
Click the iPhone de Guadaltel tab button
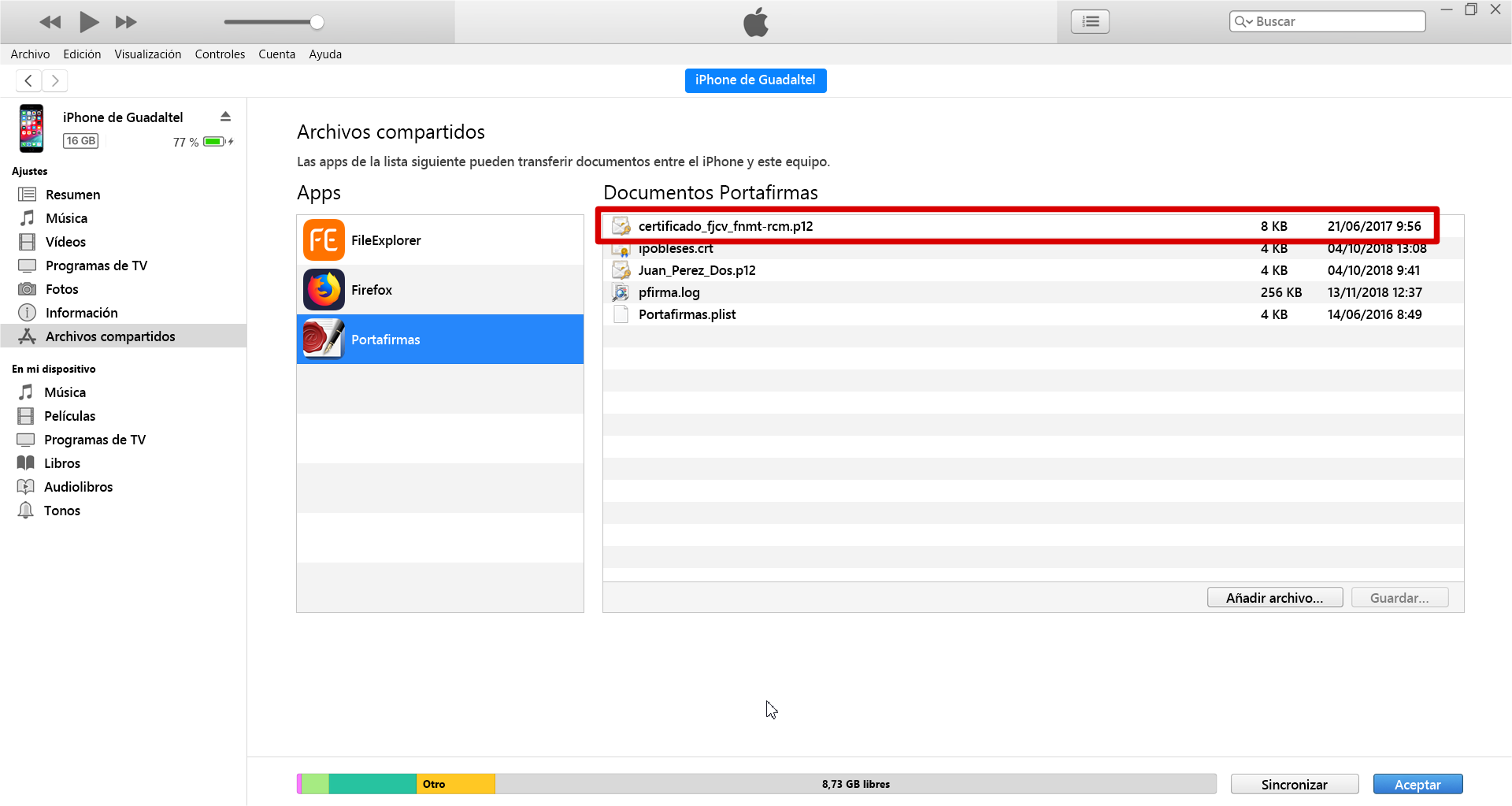pyautogui.click(x=755, y=80)
